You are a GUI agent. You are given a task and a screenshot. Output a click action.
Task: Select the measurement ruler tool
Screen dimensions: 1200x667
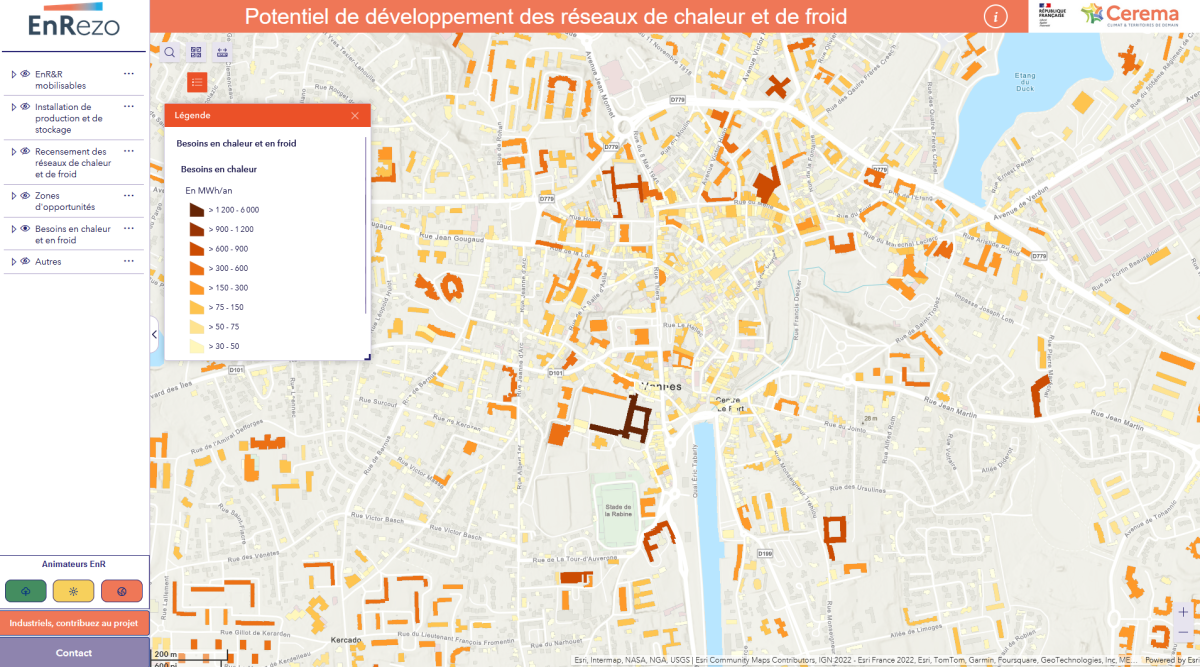coord(222,52)
